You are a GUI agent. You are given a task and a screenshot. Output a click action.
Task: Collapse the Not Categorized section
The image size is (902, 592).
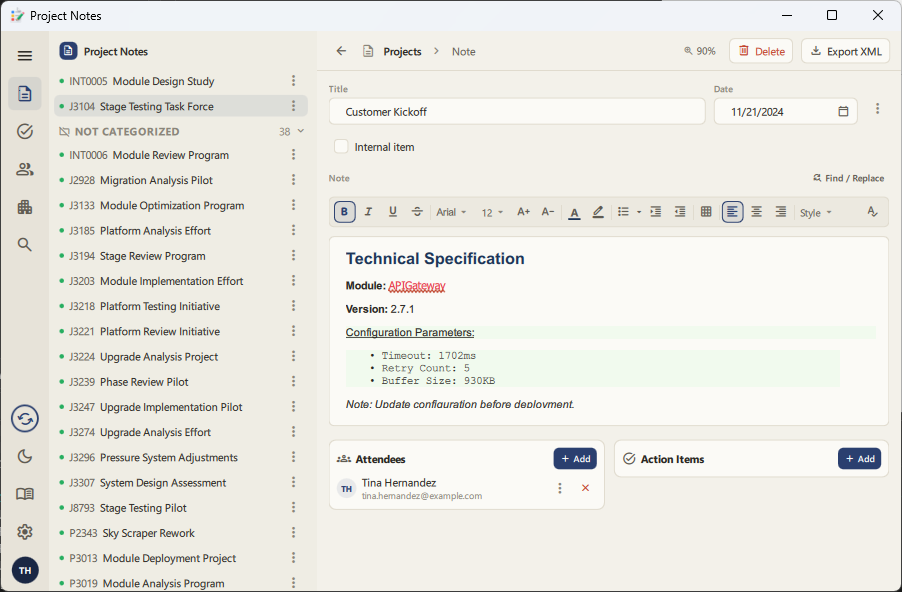300,131
